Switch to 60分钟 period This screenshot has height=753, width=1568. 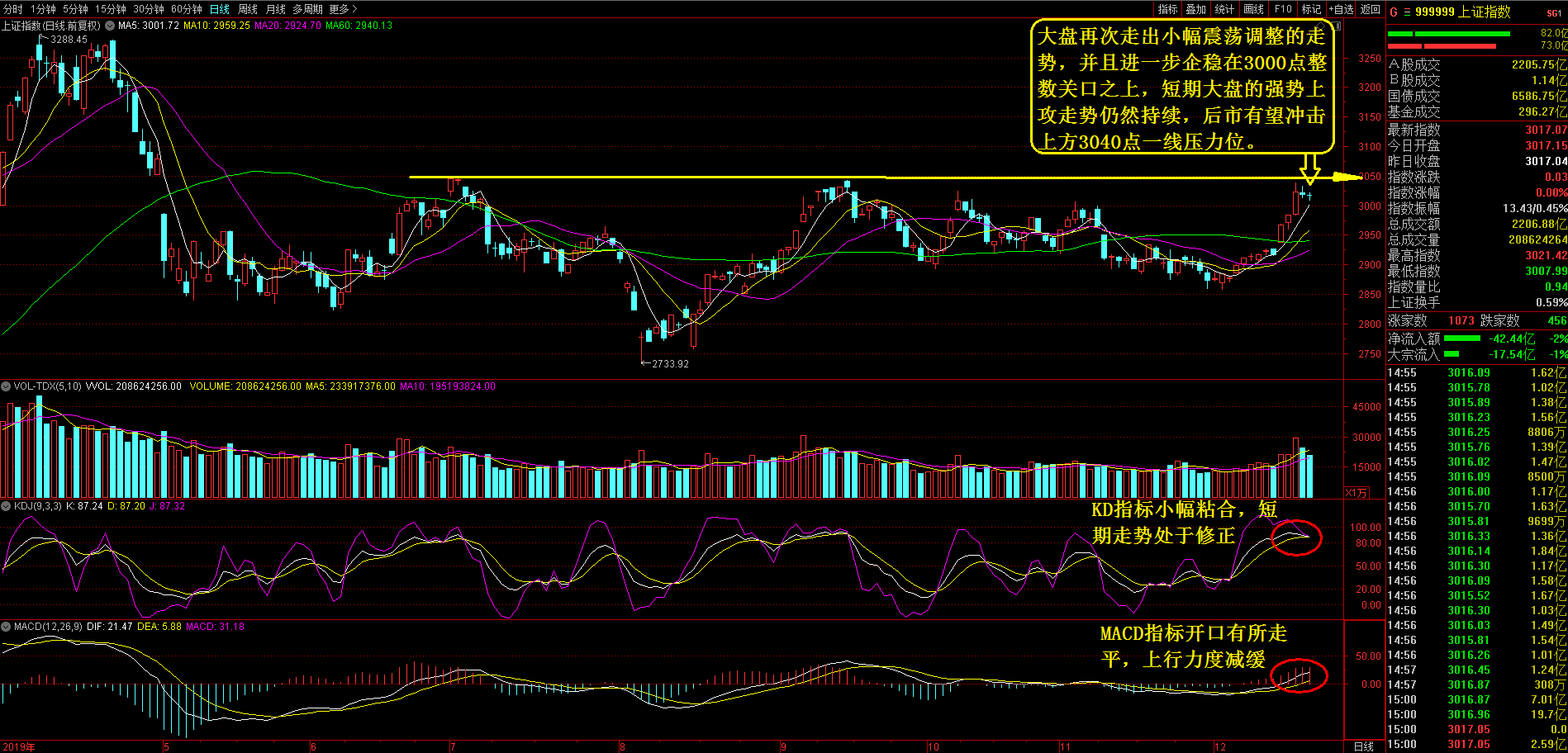[x=186, y=9]
